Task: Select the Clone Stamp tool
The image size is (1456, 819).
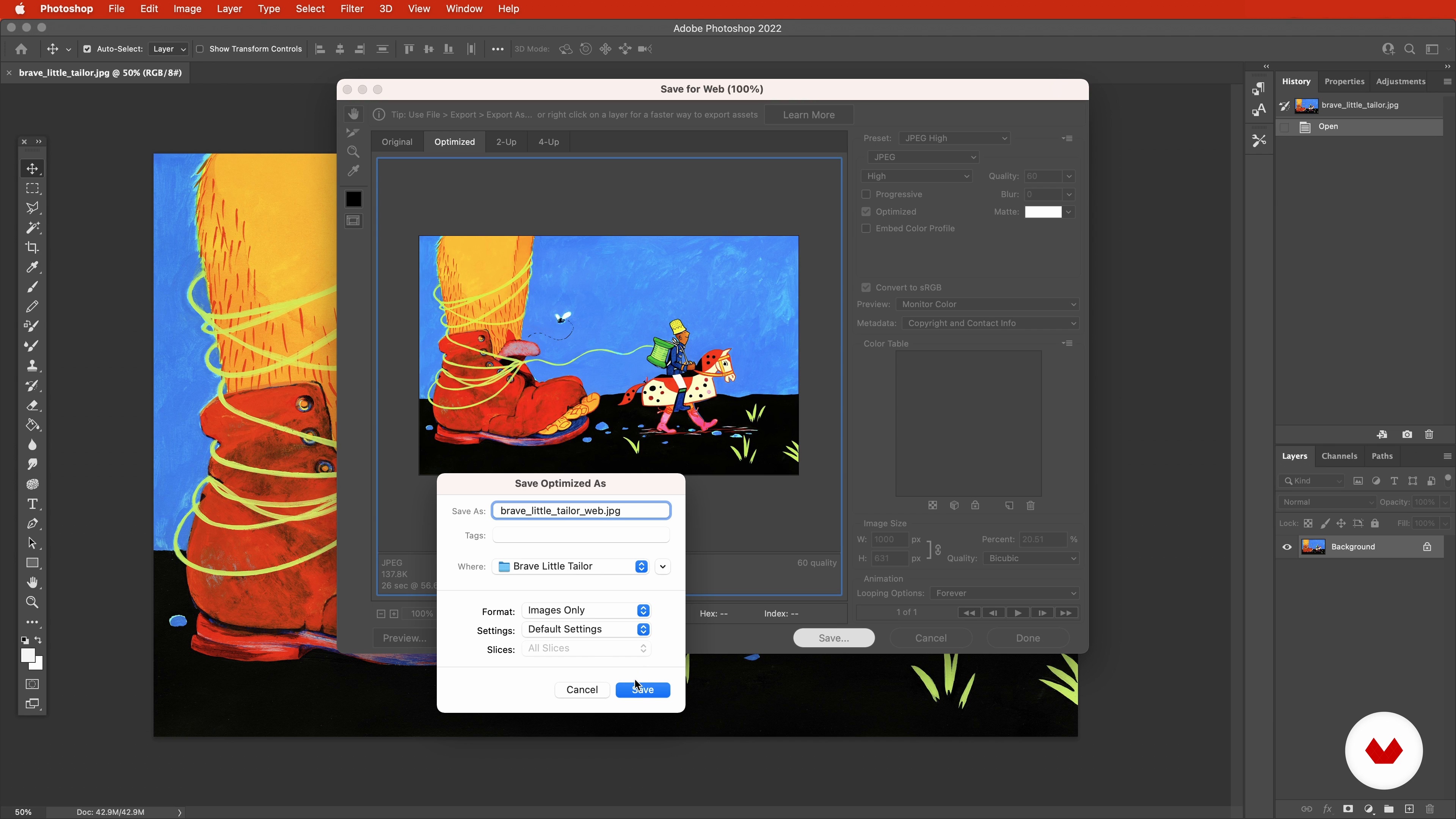Action: 32,366
